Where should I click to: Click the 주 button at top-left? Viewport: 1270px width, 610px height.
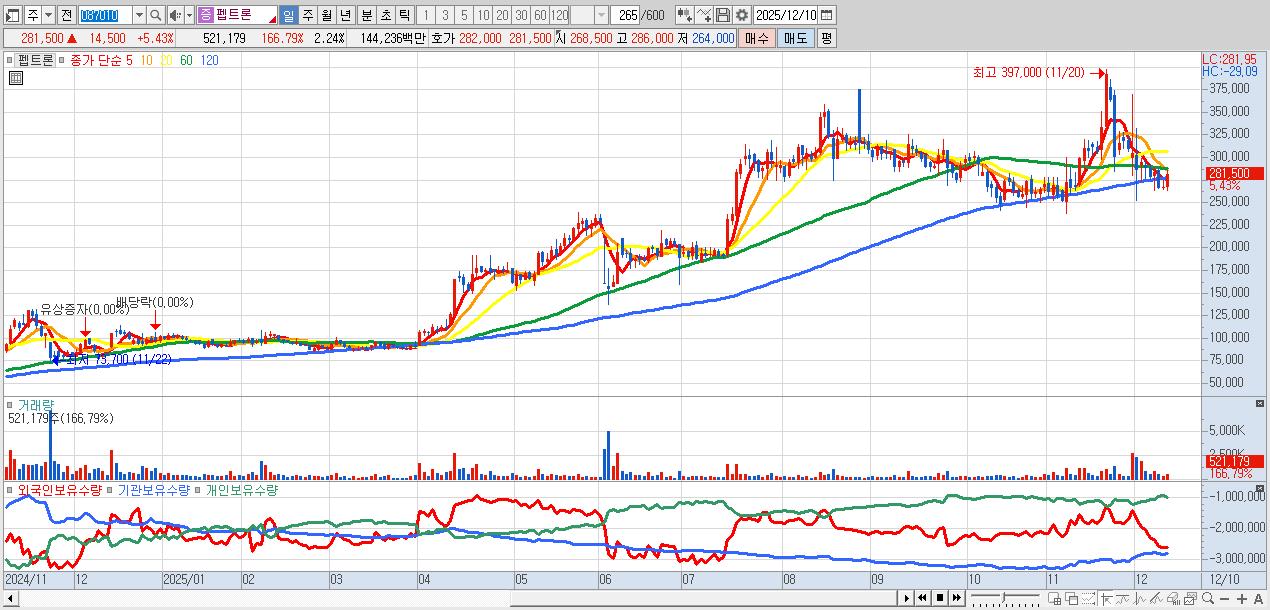coord(33,15)
